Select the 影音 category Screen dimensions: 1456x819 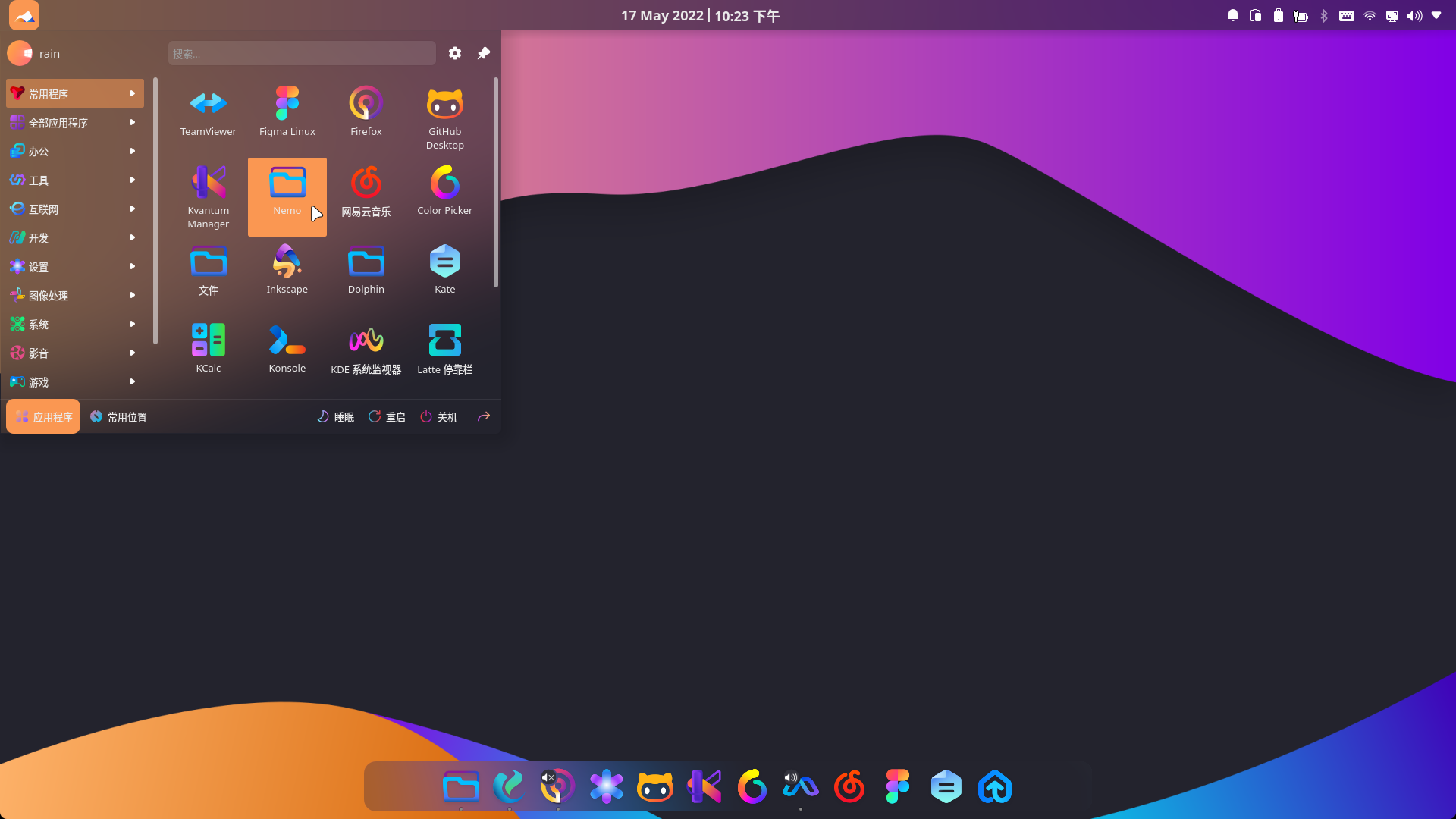click(74, 353)
